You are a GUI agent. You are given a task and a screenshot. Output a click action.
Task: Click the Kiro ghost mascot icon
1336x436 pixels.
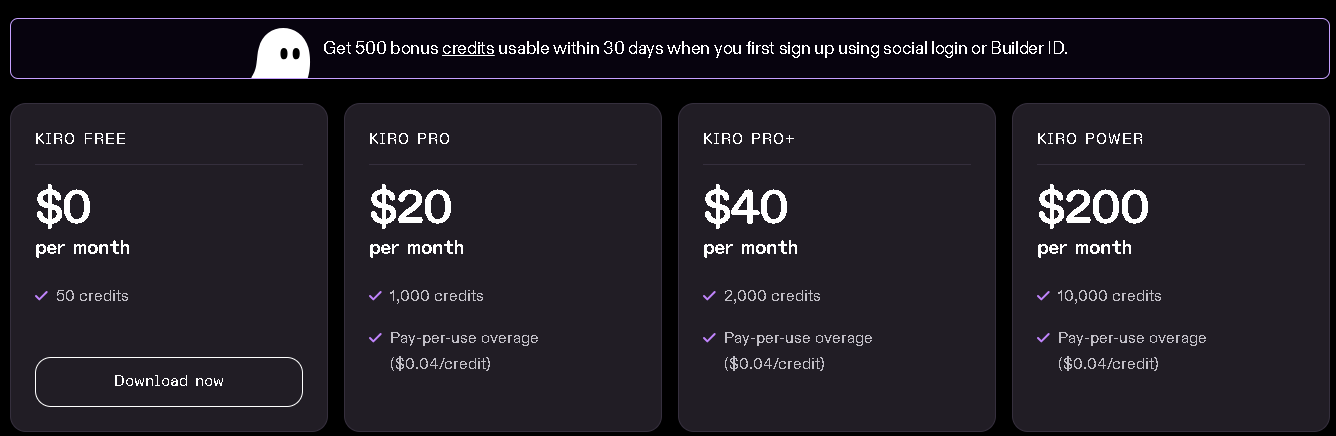pos(281,53)
